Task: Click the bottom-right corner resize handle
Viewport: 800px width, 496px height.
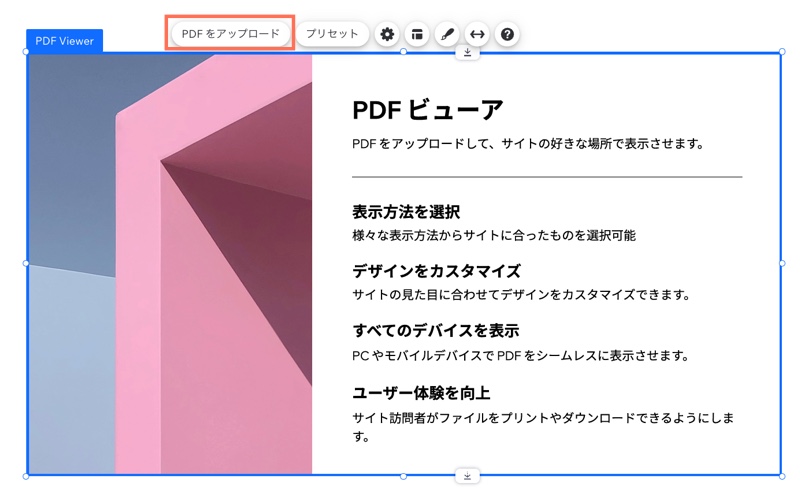Action: click(782, 476)
